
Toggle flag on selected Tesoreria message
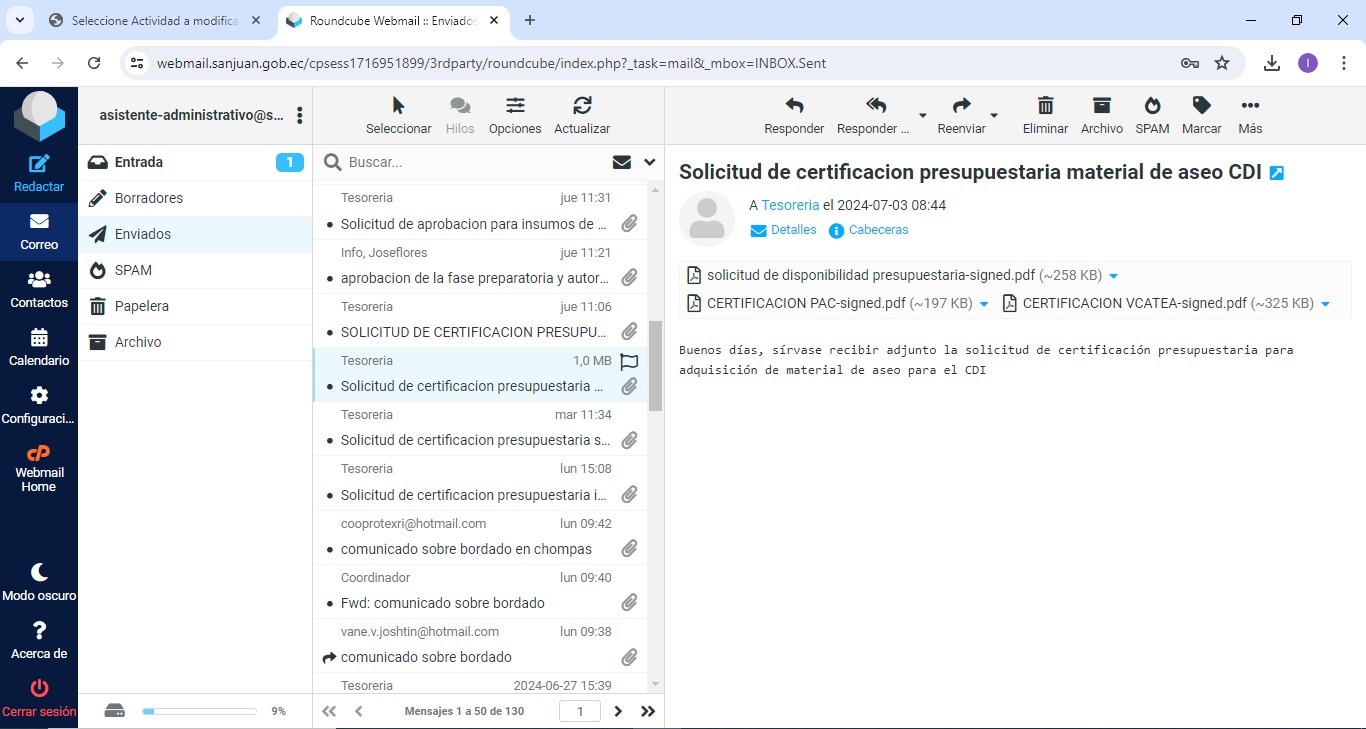[629, 361]
